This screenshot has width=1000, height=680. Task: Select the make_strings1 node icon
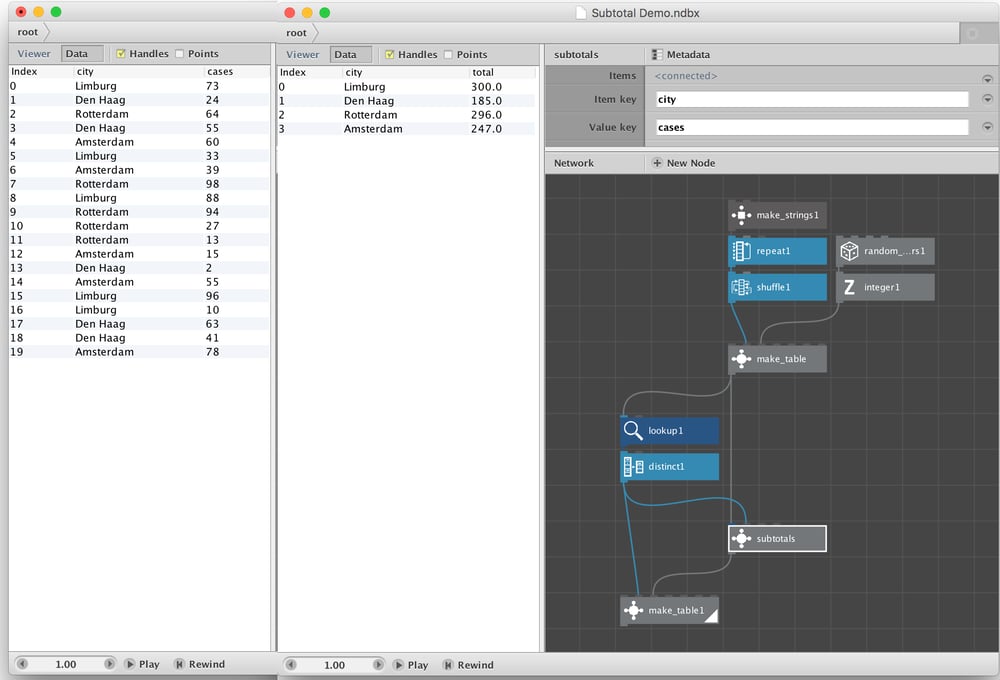[x=741, y=215]
